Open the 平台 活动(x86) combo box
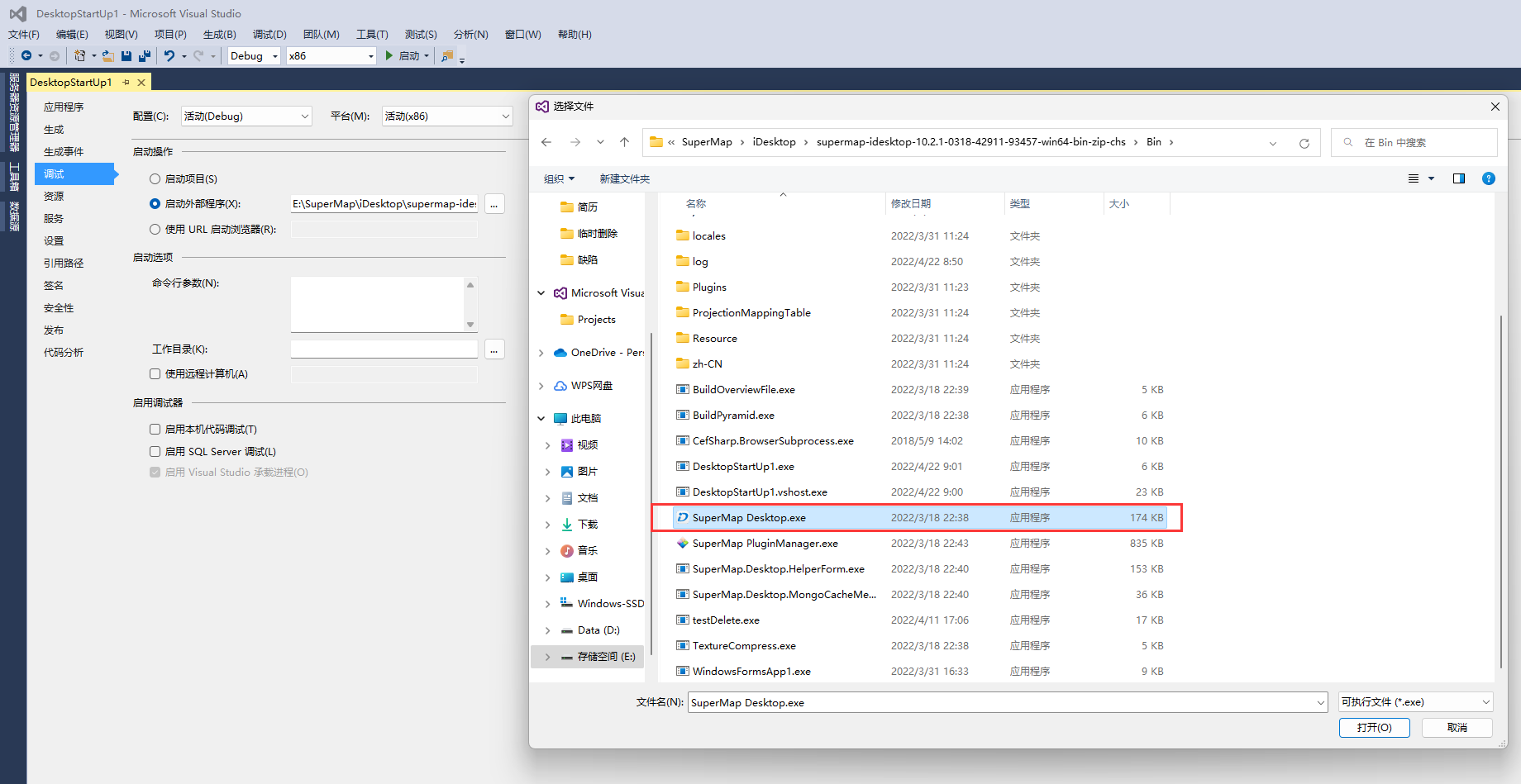The height and width of the screenshot is (784, 1521). pos(447,116)
